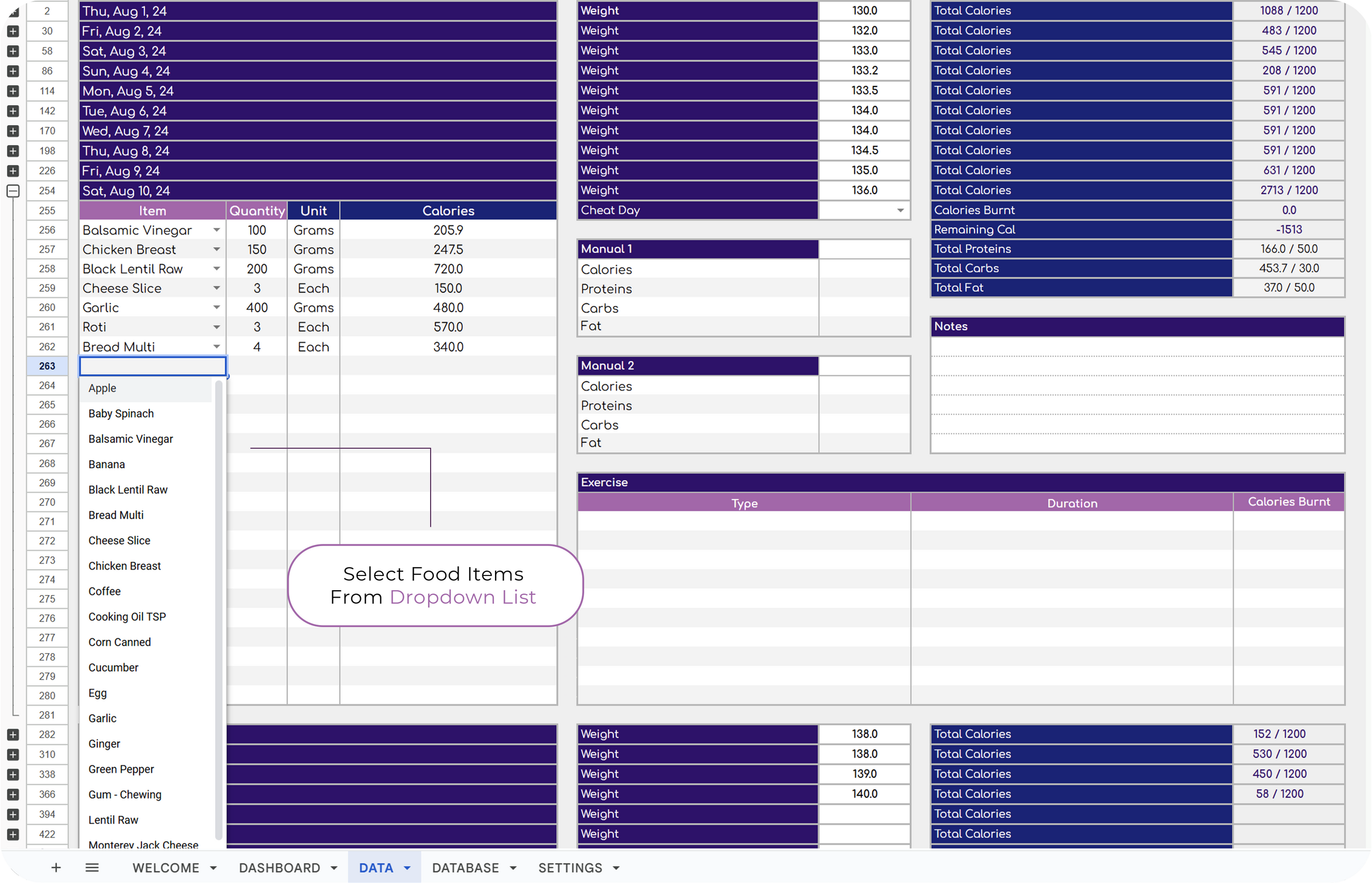Image resolution: width=1372 pixels, height=883 pixels.
Task: Open the Chicken Breast item dropdown arrow
Action: [216, 249]
